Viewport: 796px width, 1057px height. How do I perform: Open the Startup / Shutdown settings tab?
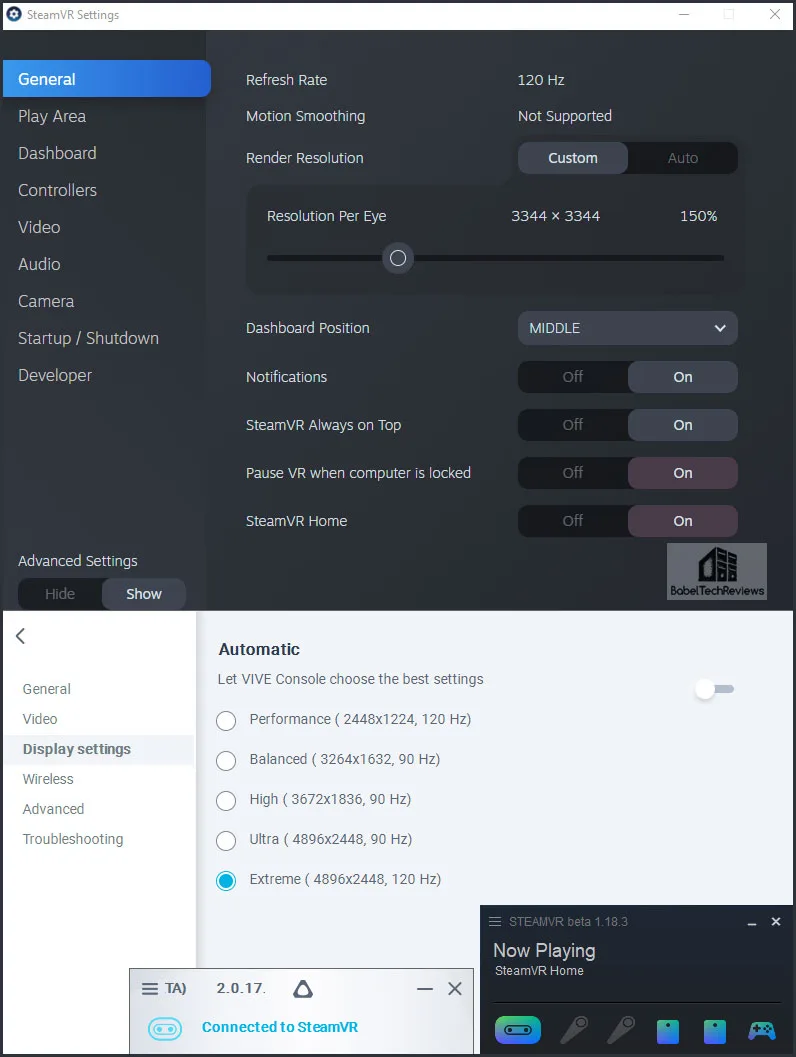coord(88,338)
